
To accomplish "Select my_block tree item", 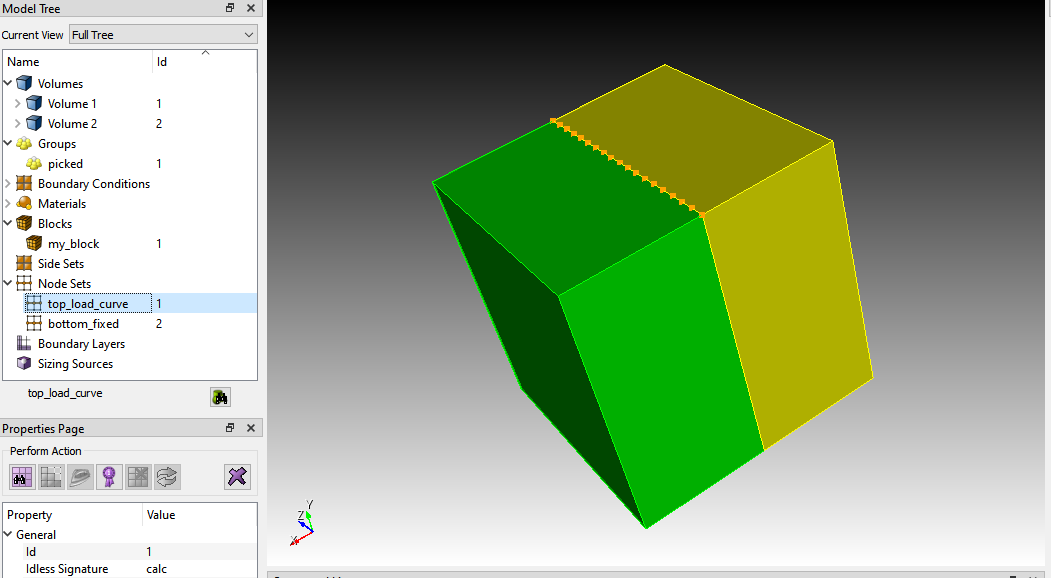I will click(x=73, y=243).
